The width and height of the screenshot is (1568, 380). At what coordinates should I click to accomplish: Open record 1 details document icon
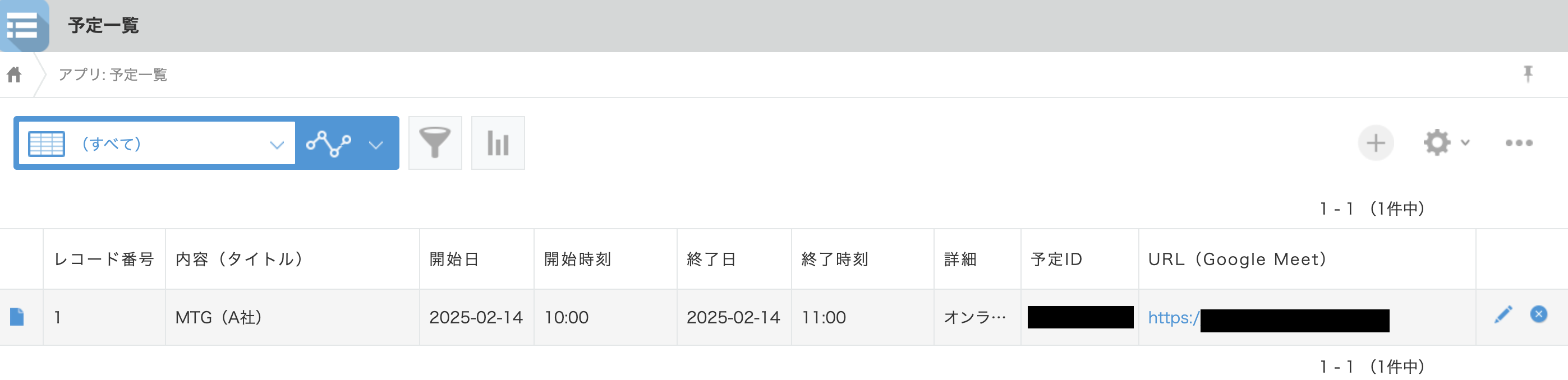pos(17,317)
